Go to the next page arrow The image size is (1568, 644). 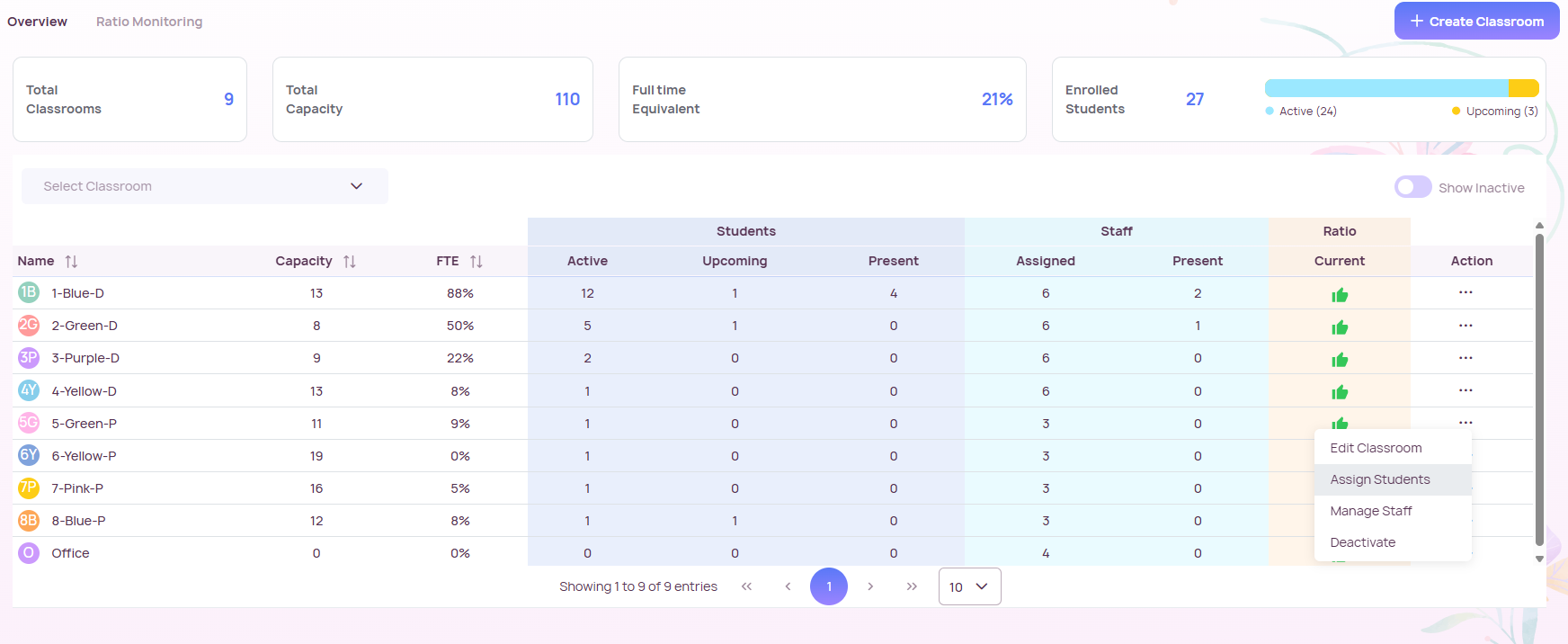870,586
